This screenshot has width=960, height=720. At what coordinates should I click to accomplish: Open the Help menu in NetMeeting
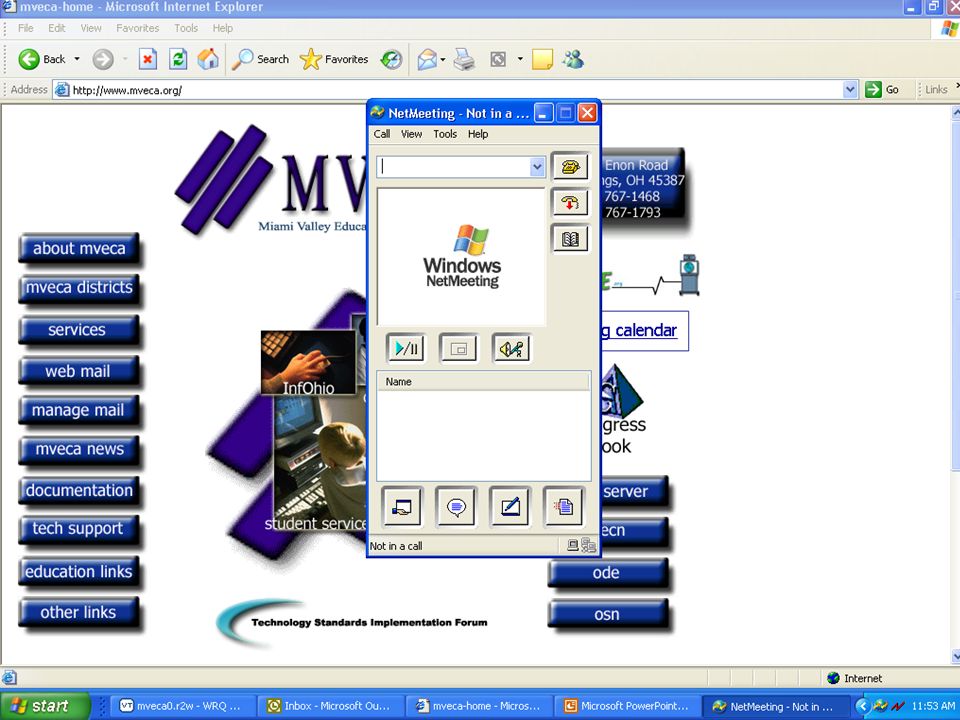point(478,134)
